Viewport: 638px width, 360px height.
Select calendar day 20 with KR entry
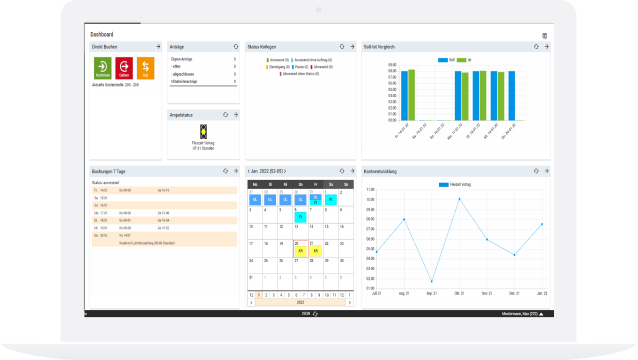coord(301,249)
